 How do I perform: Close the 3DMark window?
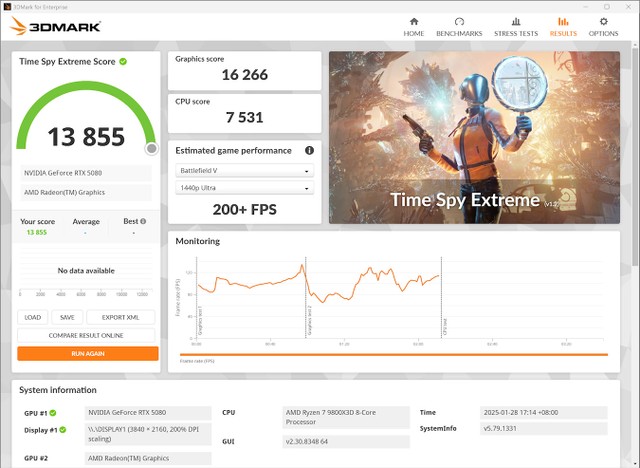pos(629,7)
